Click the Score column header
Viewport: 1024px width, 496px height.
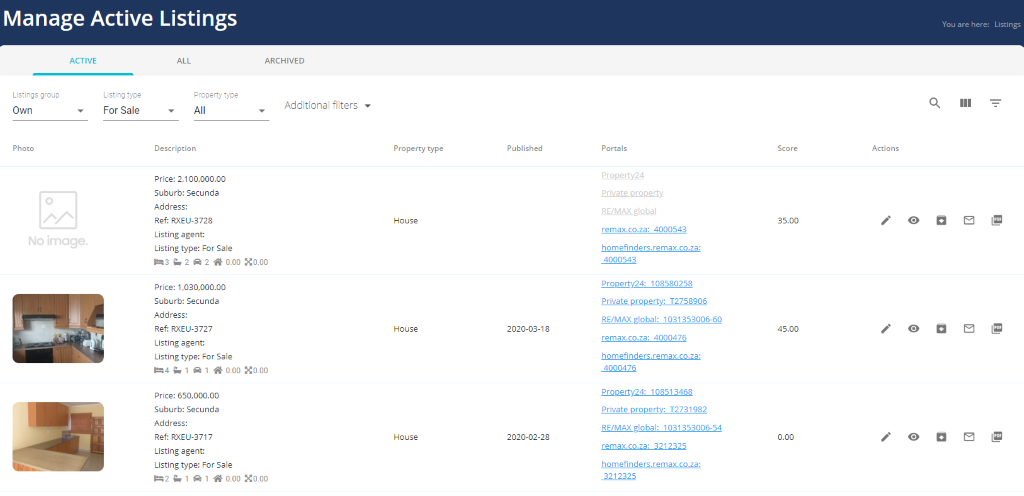(787, 148)
